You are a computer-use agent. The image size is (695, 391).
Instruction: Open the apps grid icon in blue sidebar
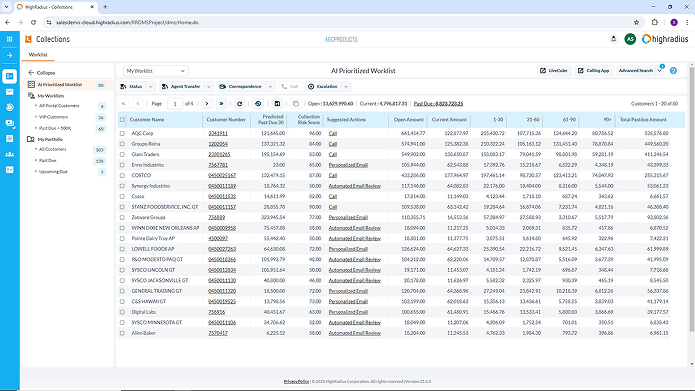point(9,39)
